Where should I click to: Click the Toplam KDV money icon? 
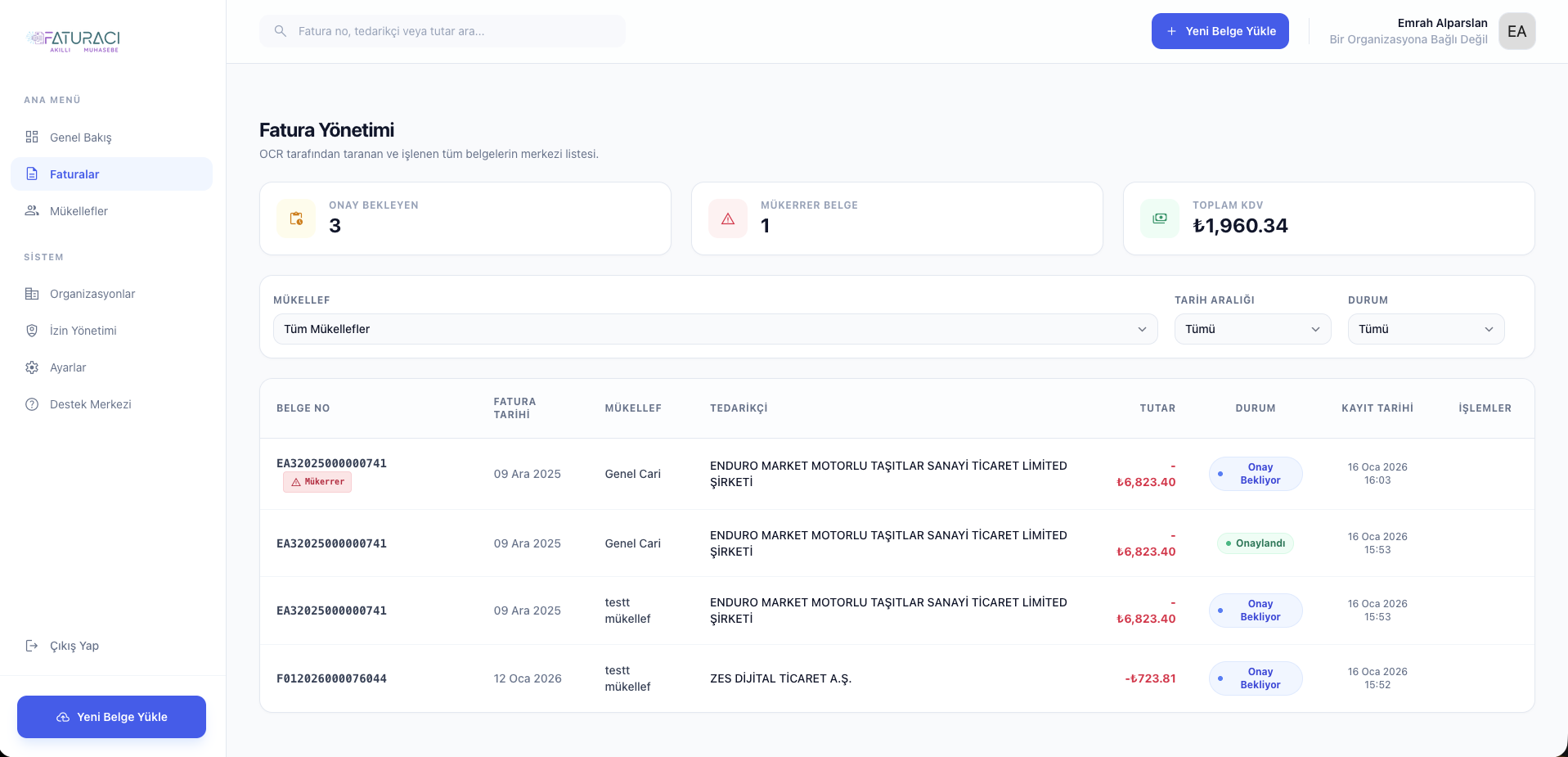click(x=1160, y=219)
